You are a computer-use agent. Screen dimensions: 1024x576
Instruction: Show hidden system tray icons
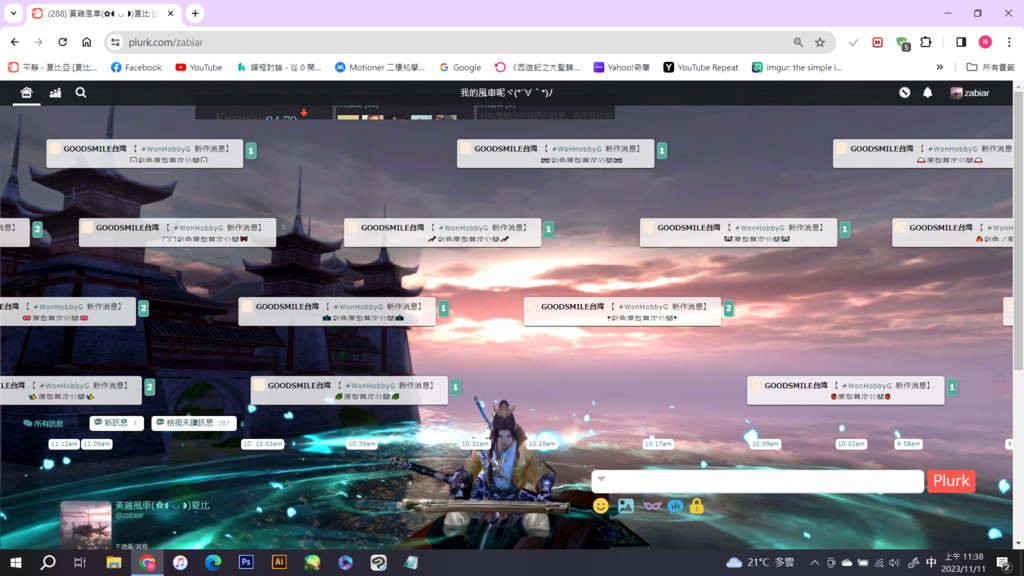(x=814, y=563)
